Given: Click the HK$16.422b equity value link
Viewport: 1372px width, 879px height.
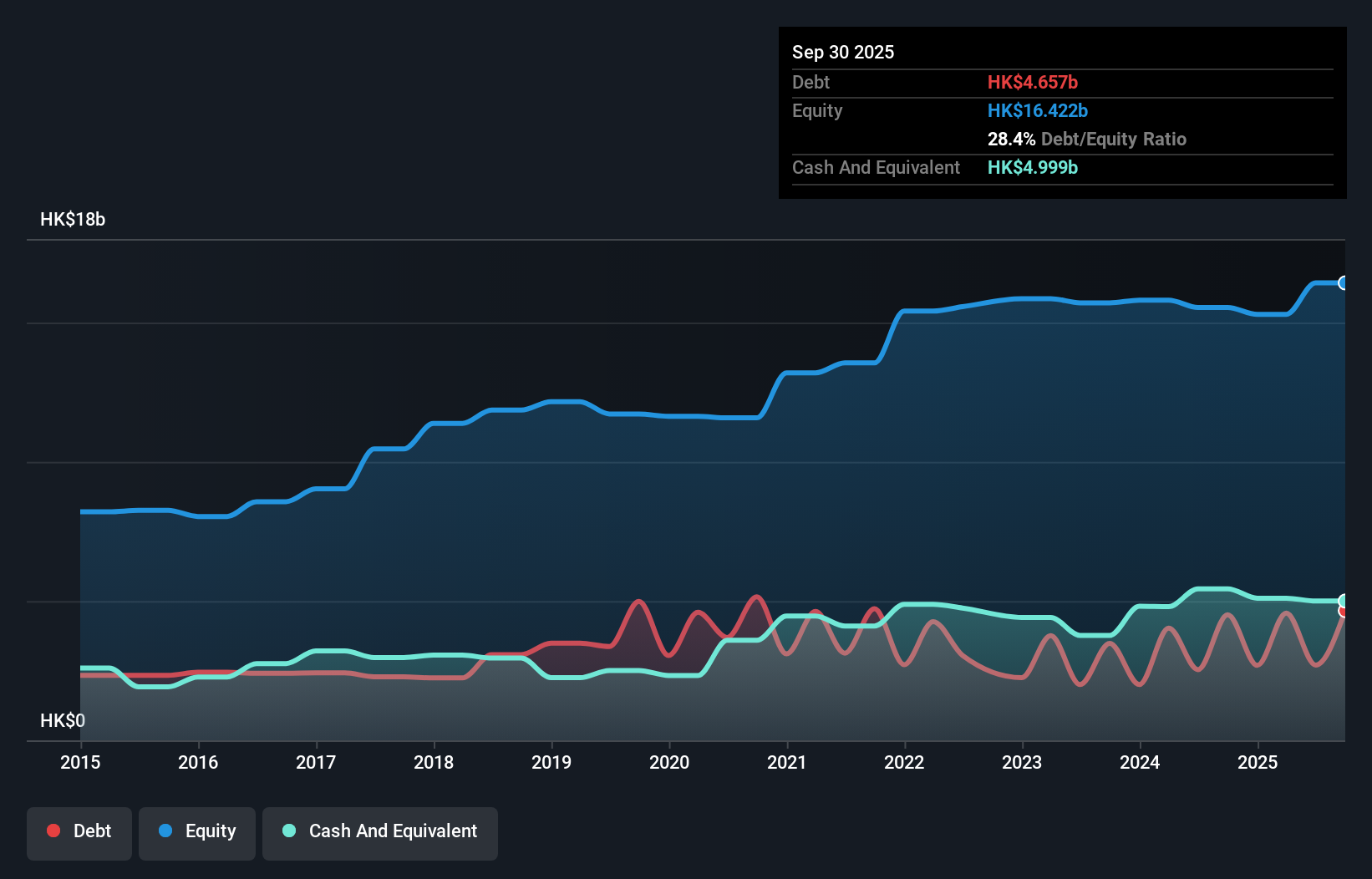Looking at the screenshot, I should click(1037, 109).
